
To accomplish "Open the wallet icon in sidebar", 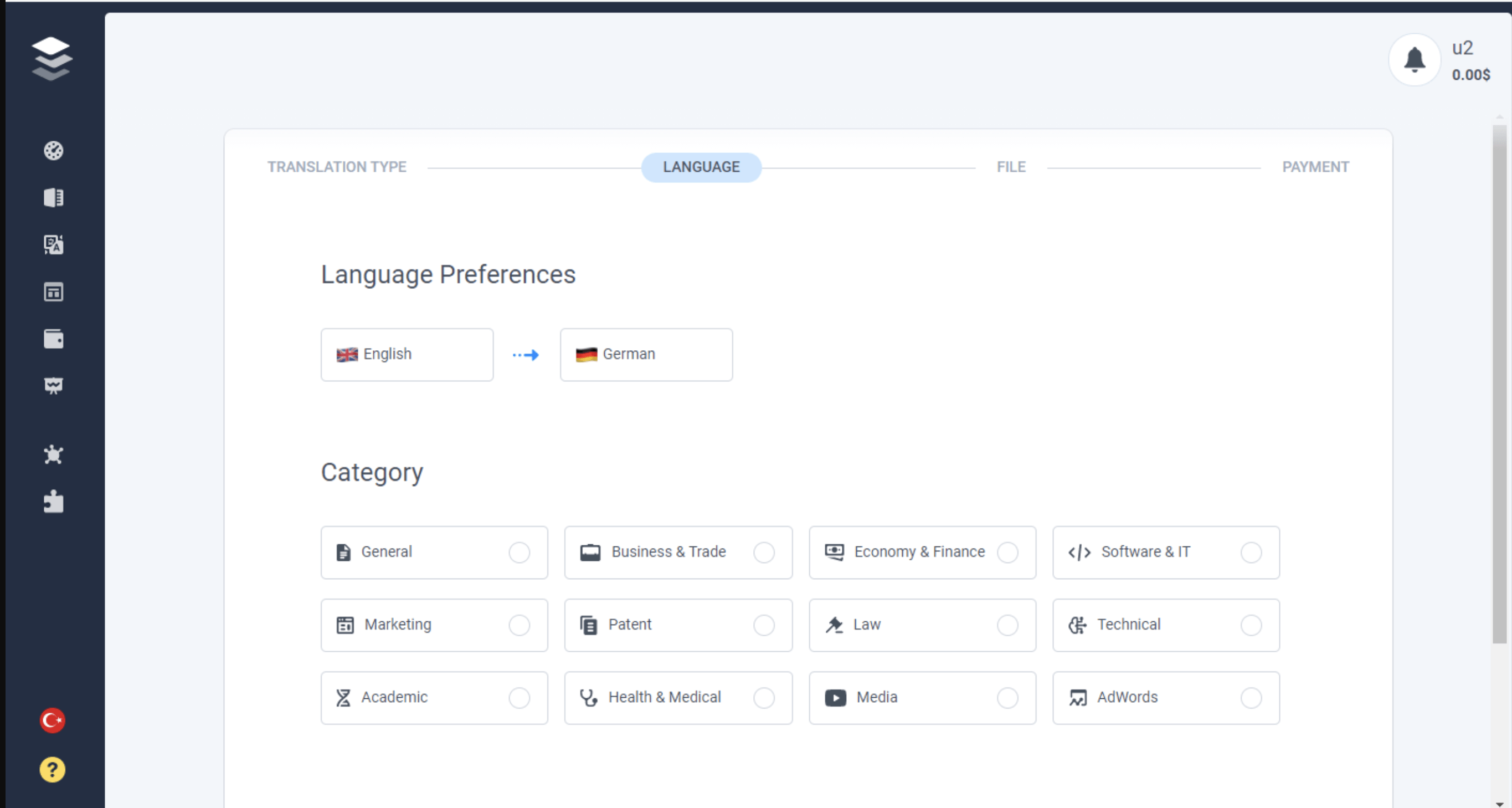I will [53, 339].
